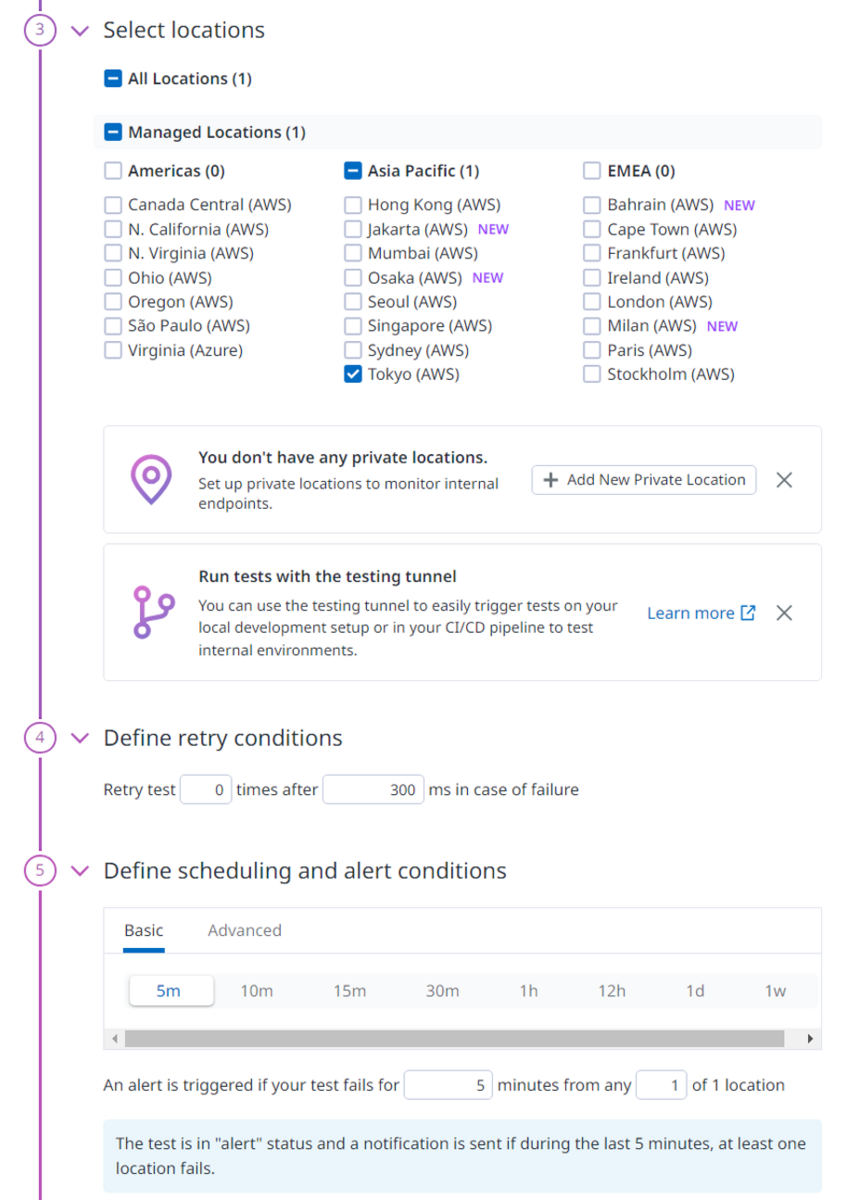Collapse Define scheduling and alert conditions
847x1200 pixels.
click(81, 872)
